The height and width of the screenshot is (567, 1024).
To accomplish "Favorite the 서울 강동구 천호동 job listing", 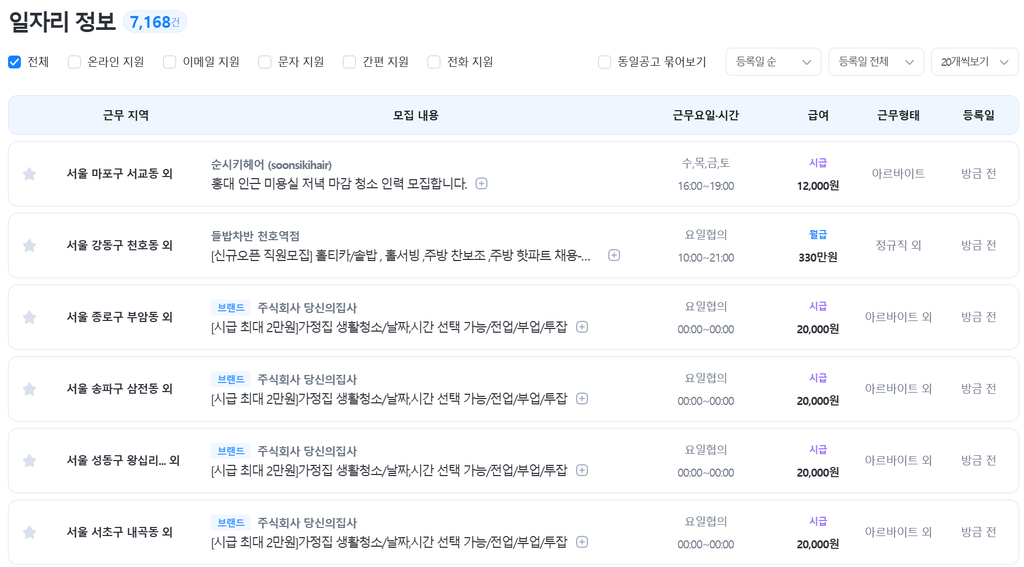I will tap(29, 246).
